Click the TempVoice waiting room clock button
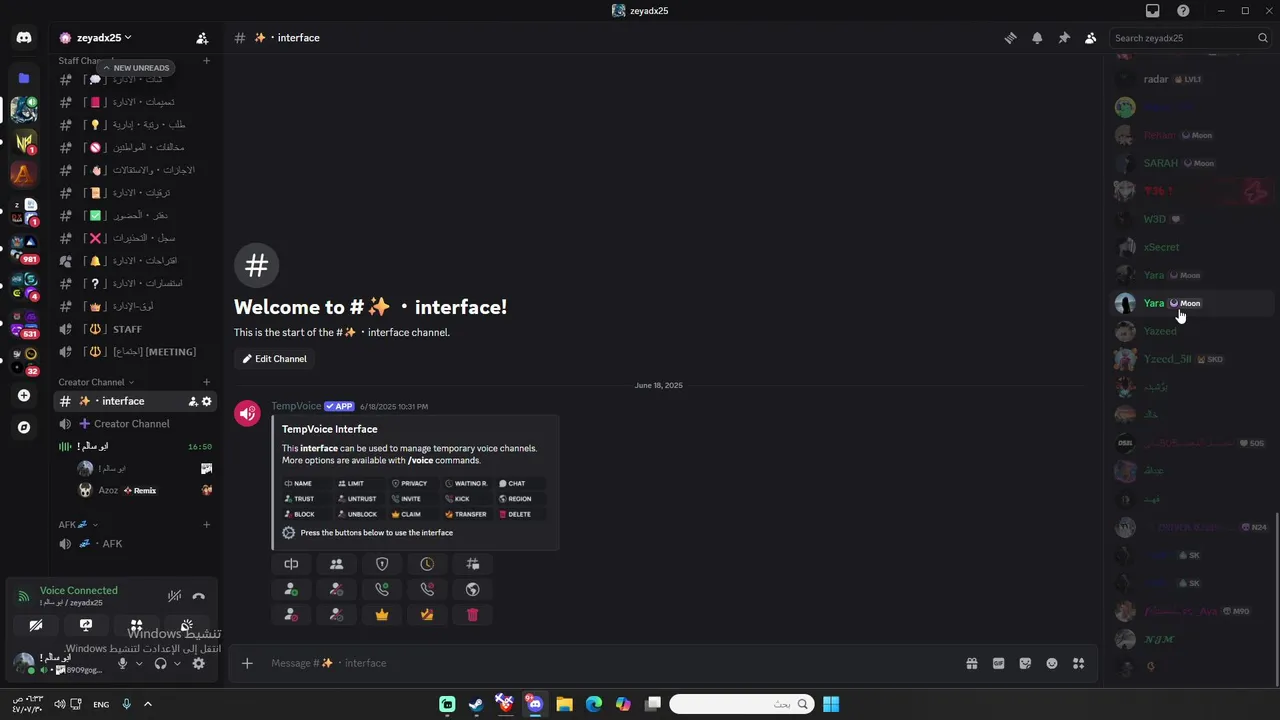1280x720 pixels. (x=427, y=564)
